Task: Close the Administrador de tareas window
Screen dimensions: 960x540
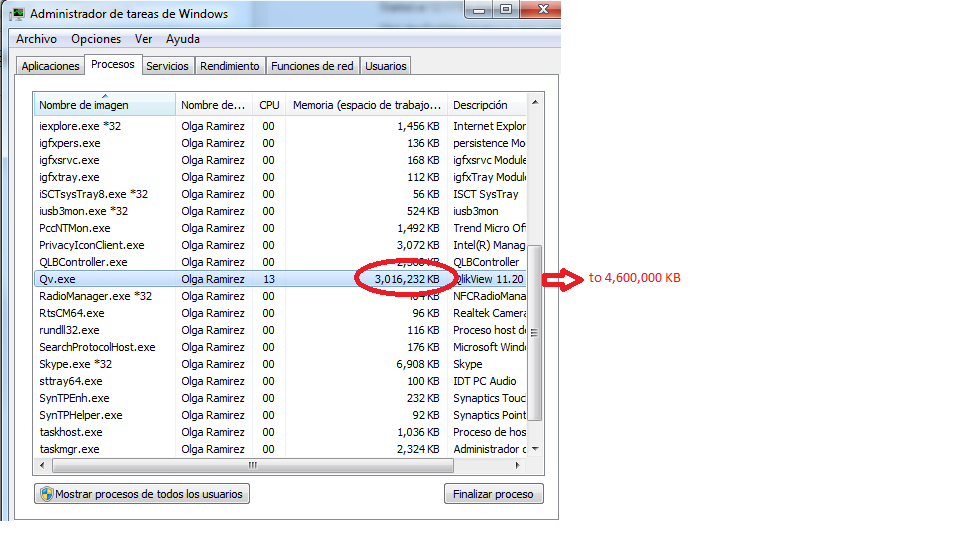Action: coord(542,9)
